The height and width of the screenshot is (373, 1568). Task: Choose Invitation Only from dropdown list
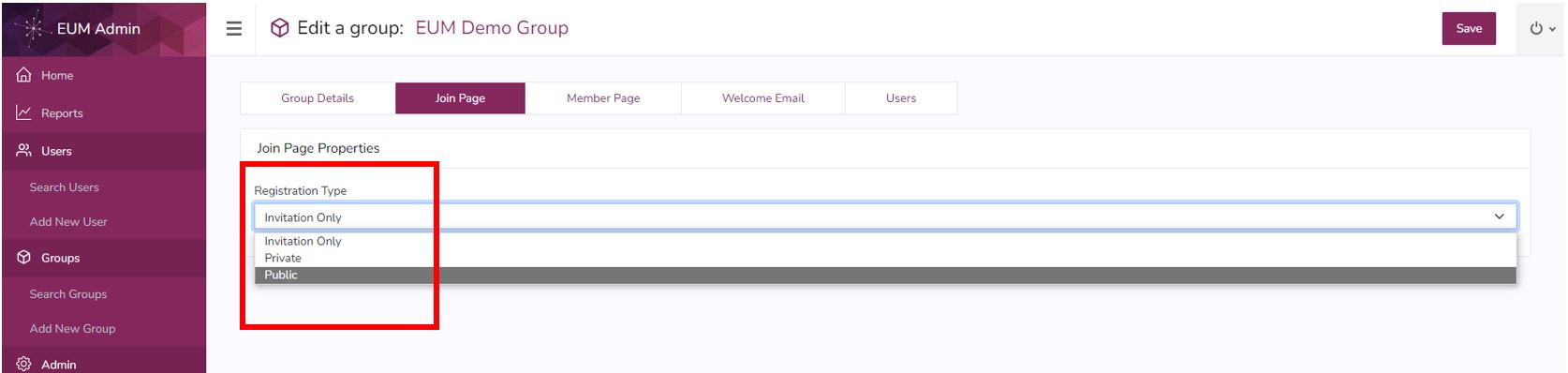(x=885, y=241)
